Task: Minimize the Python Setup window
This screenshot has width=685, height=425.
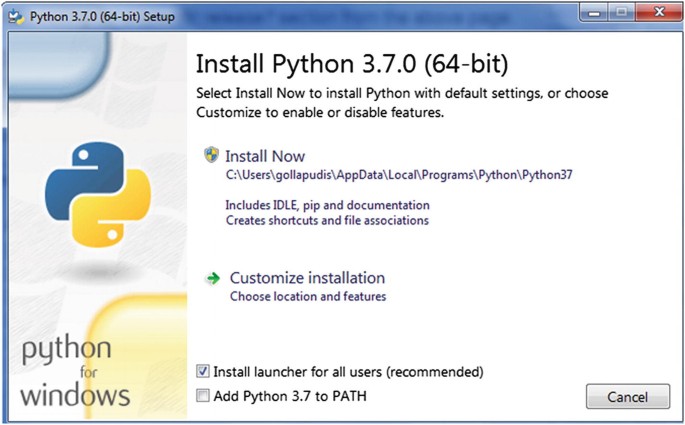Action: pyautogui.click(x=594, y=13)
